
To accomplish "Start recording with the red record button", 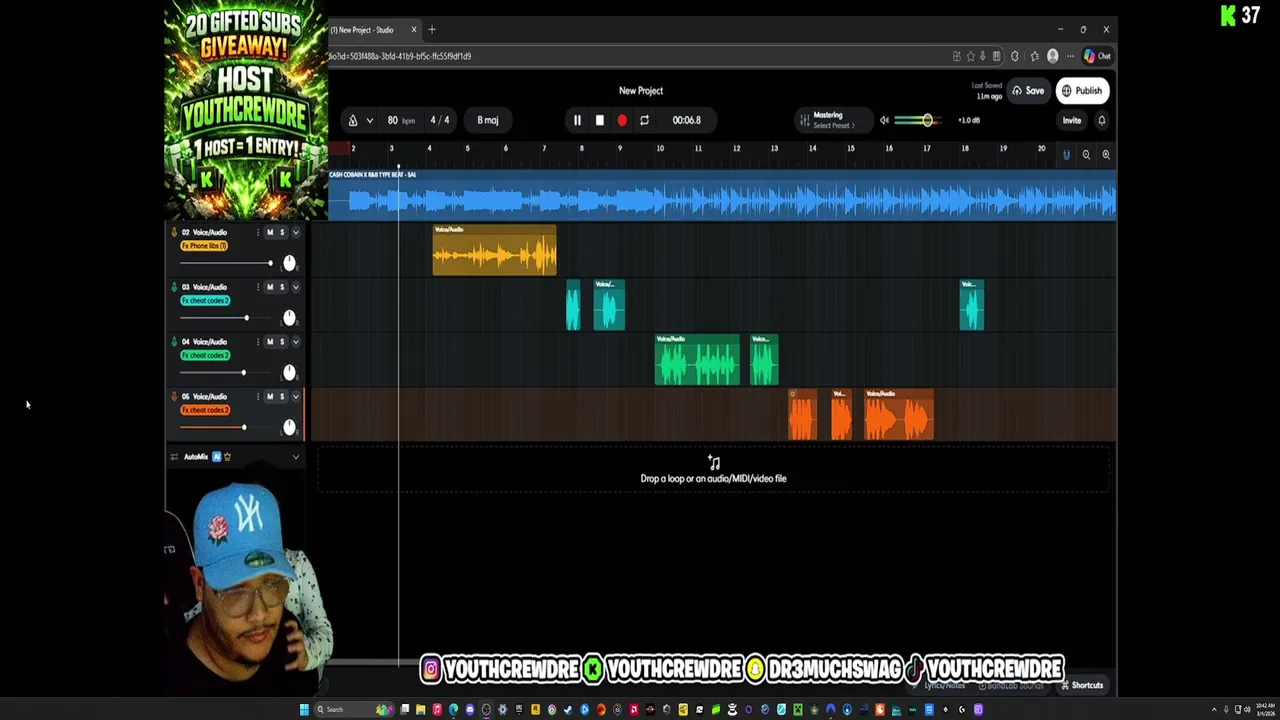I will [622, 120].
